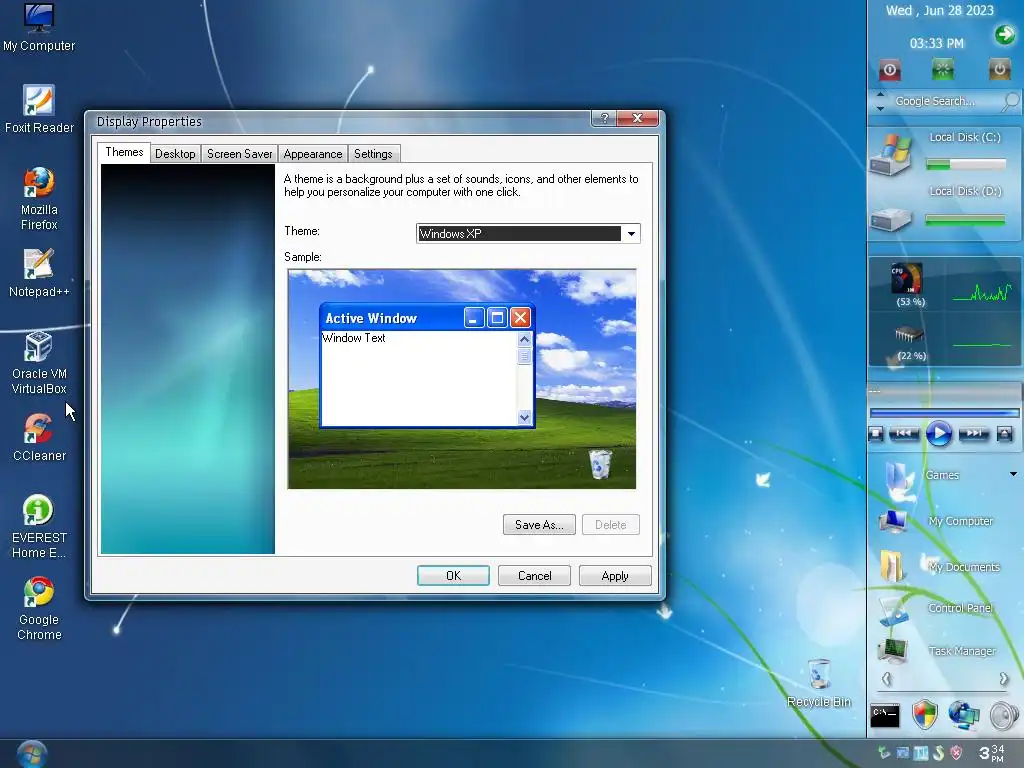1024x768 pixels.
Task: Click the Local Disk (D:) usage bar
Action: coord(965,221)
